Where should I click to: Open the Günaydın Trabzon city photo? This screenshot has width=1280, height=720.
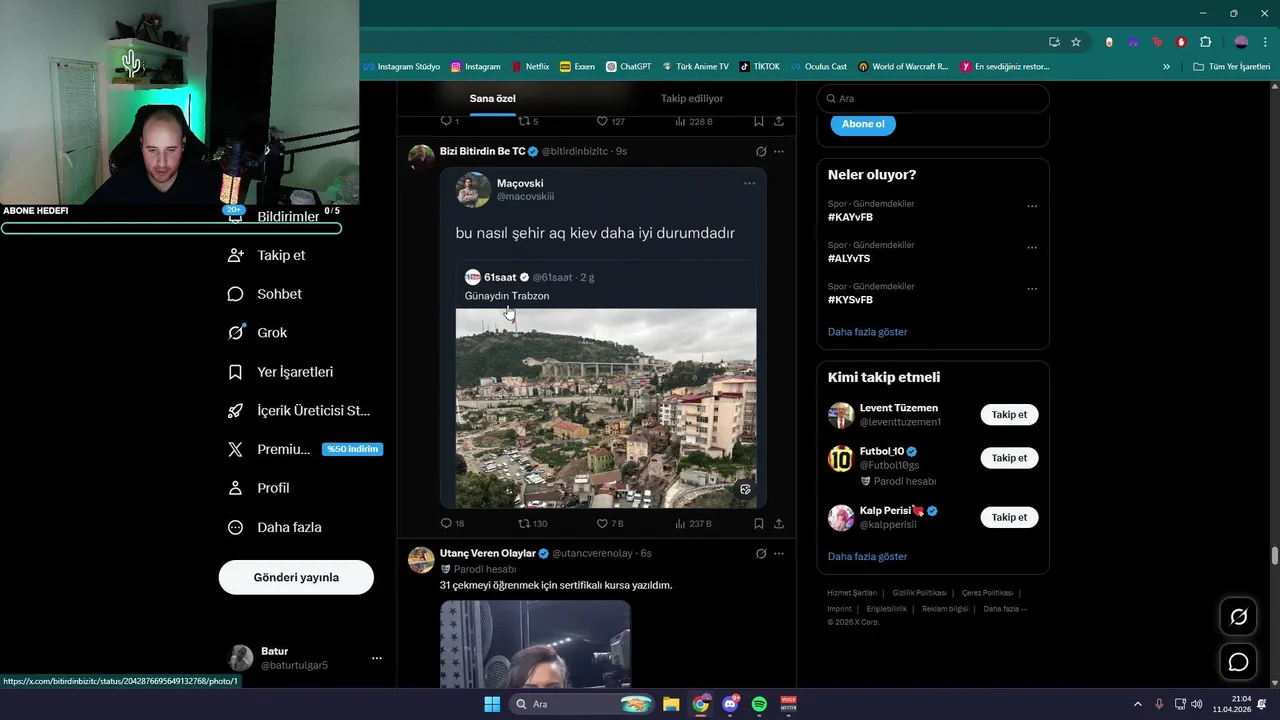[606, 408]
